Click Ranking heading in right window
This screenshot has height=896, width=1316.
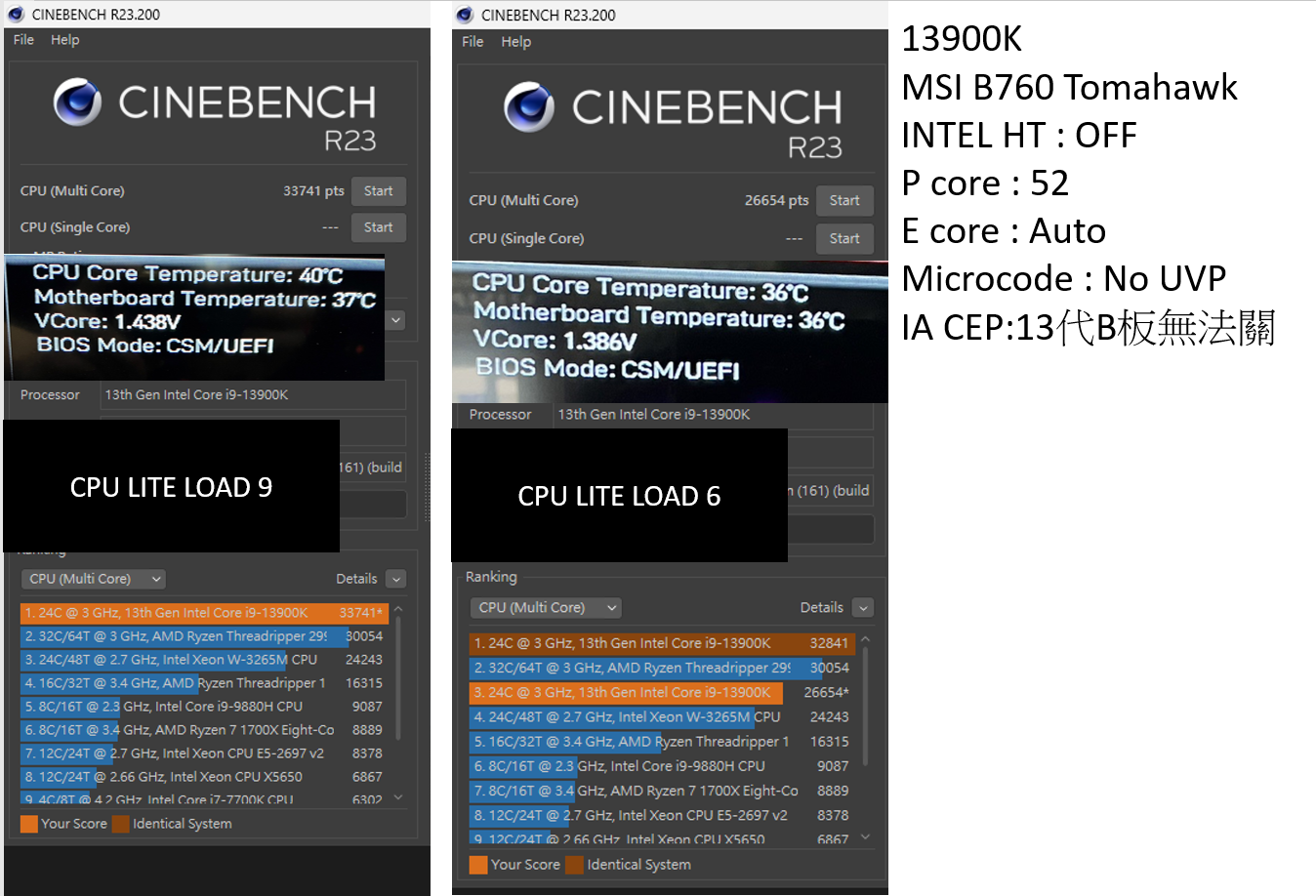tap(491, 577)
